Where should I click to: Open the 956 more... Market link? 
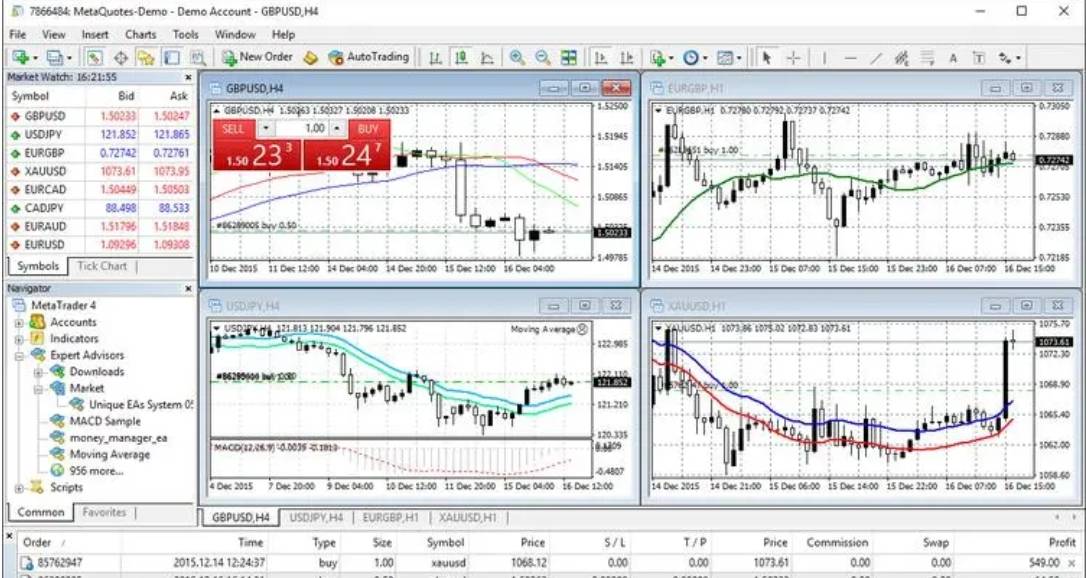pos(96,471)
